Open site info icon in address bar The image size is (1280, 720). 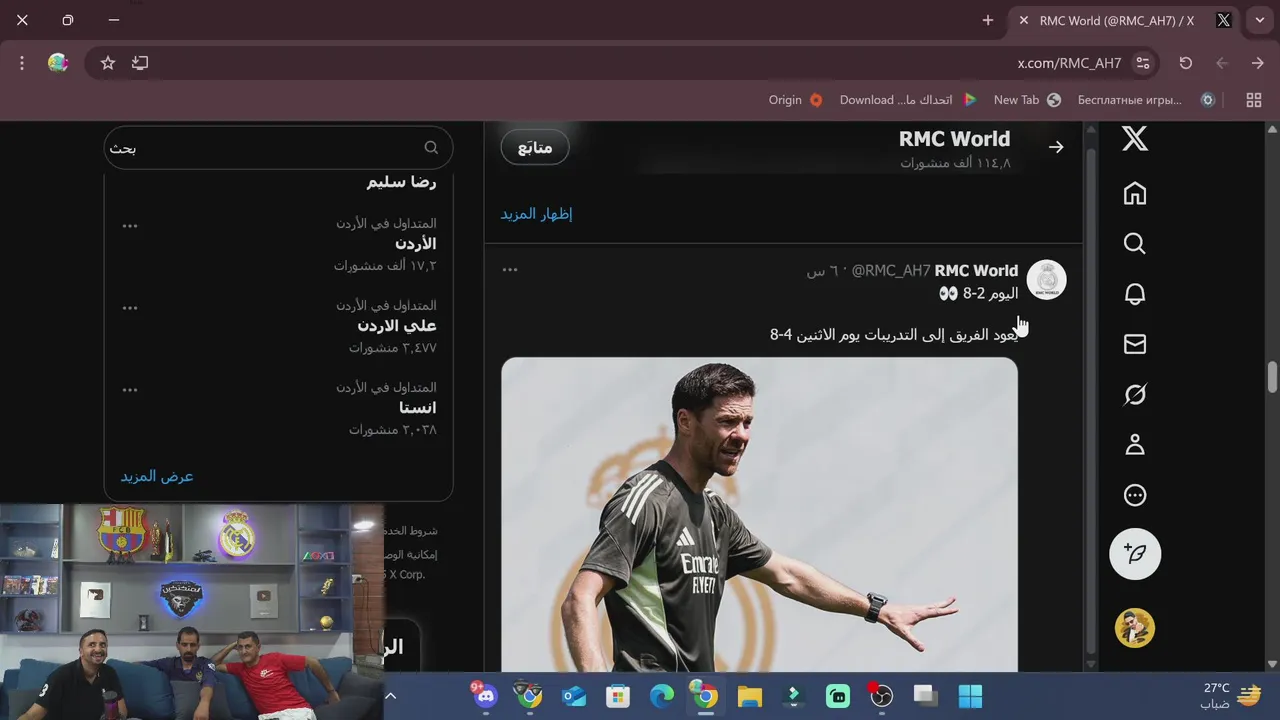(x=1143, y=63)
